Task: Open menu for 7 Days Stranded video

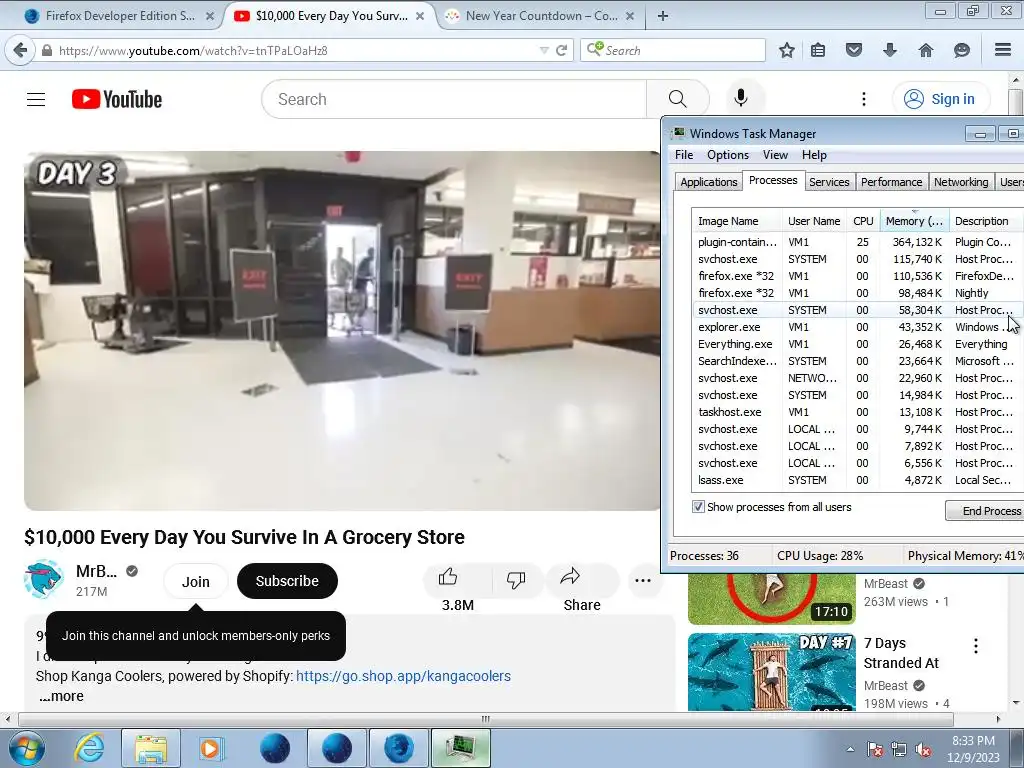Action: tap(976, 646)
